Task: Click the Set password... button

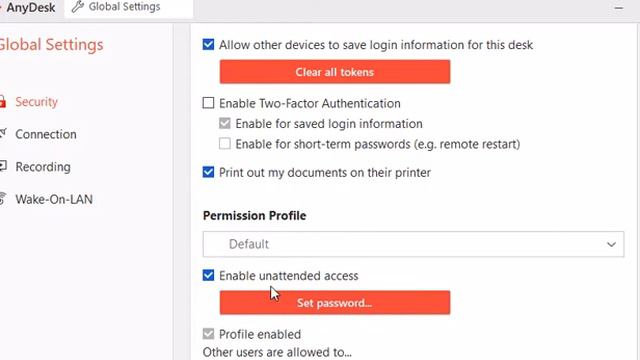Action: (x=335, y=302)
